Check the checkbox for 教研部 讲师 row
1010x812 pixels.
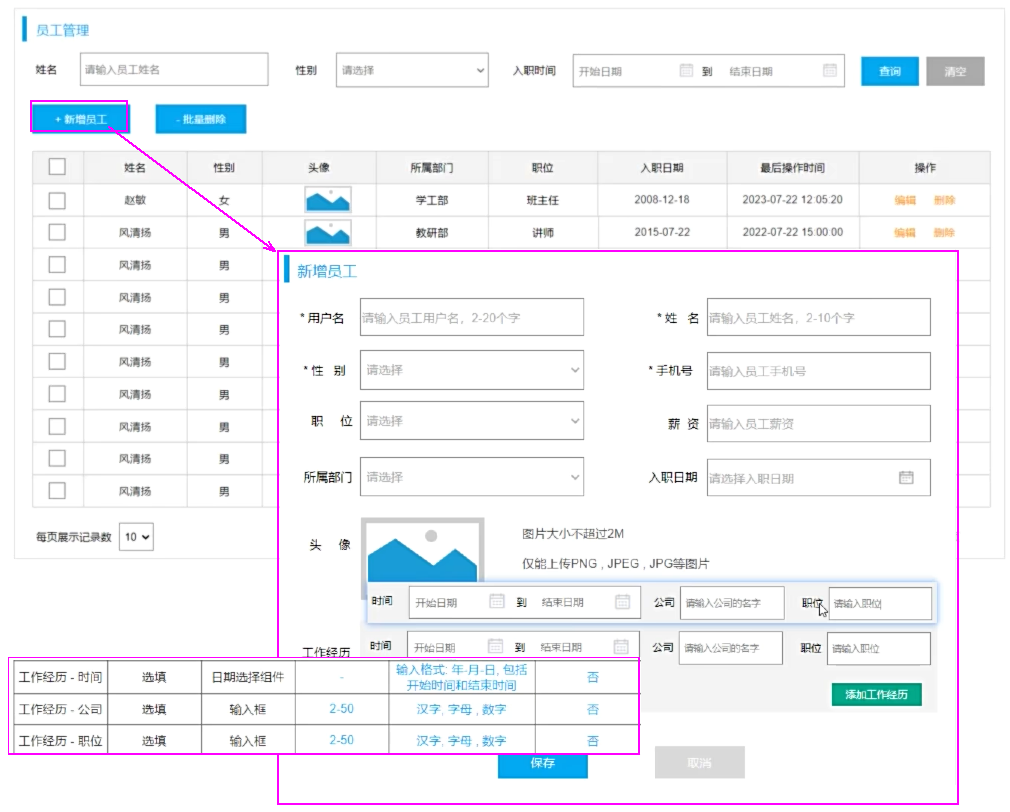coord(57,233)
